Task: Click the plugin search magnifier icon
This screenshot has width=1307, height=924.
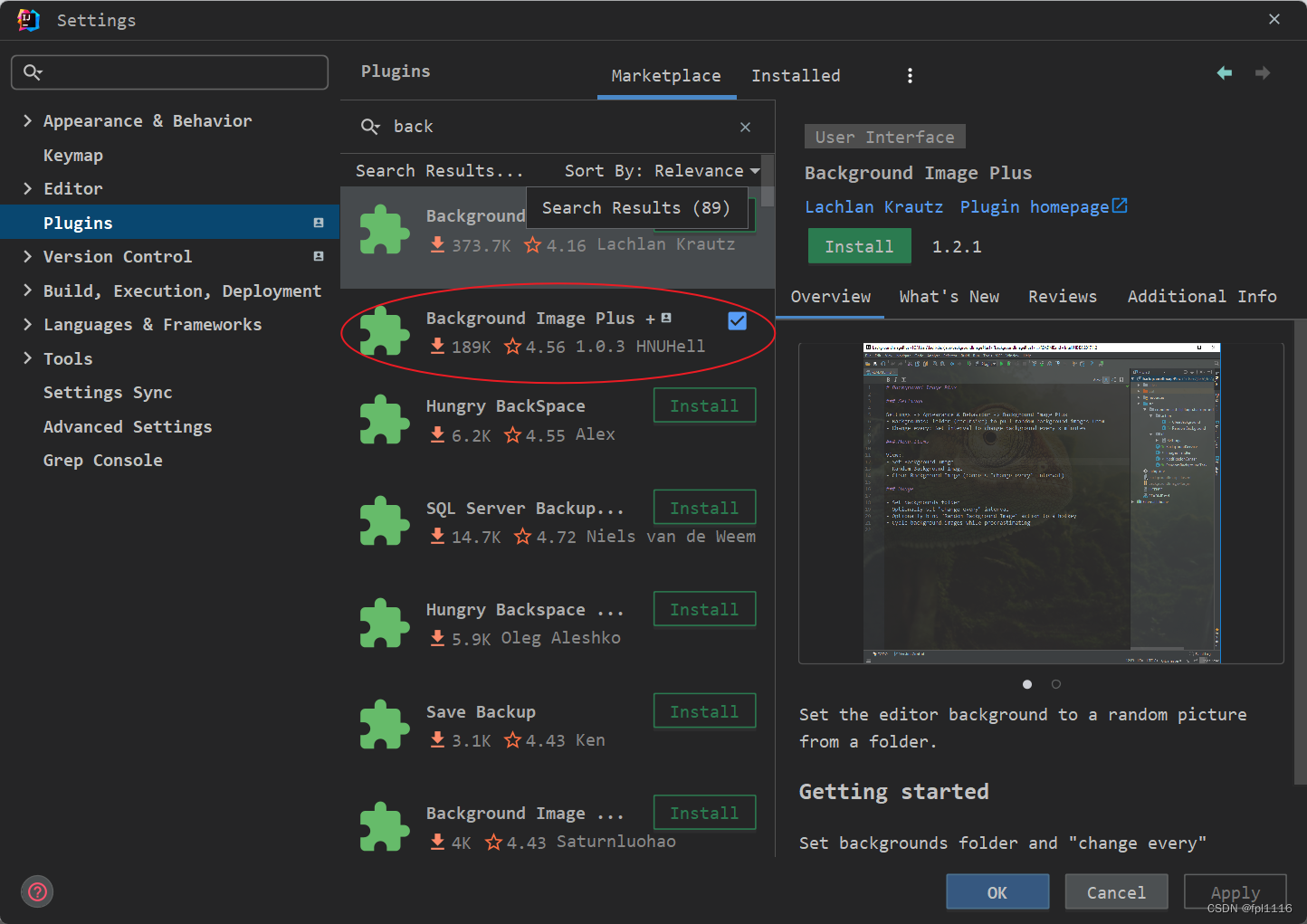Action: pyautogui.click(x=370, y=127)
